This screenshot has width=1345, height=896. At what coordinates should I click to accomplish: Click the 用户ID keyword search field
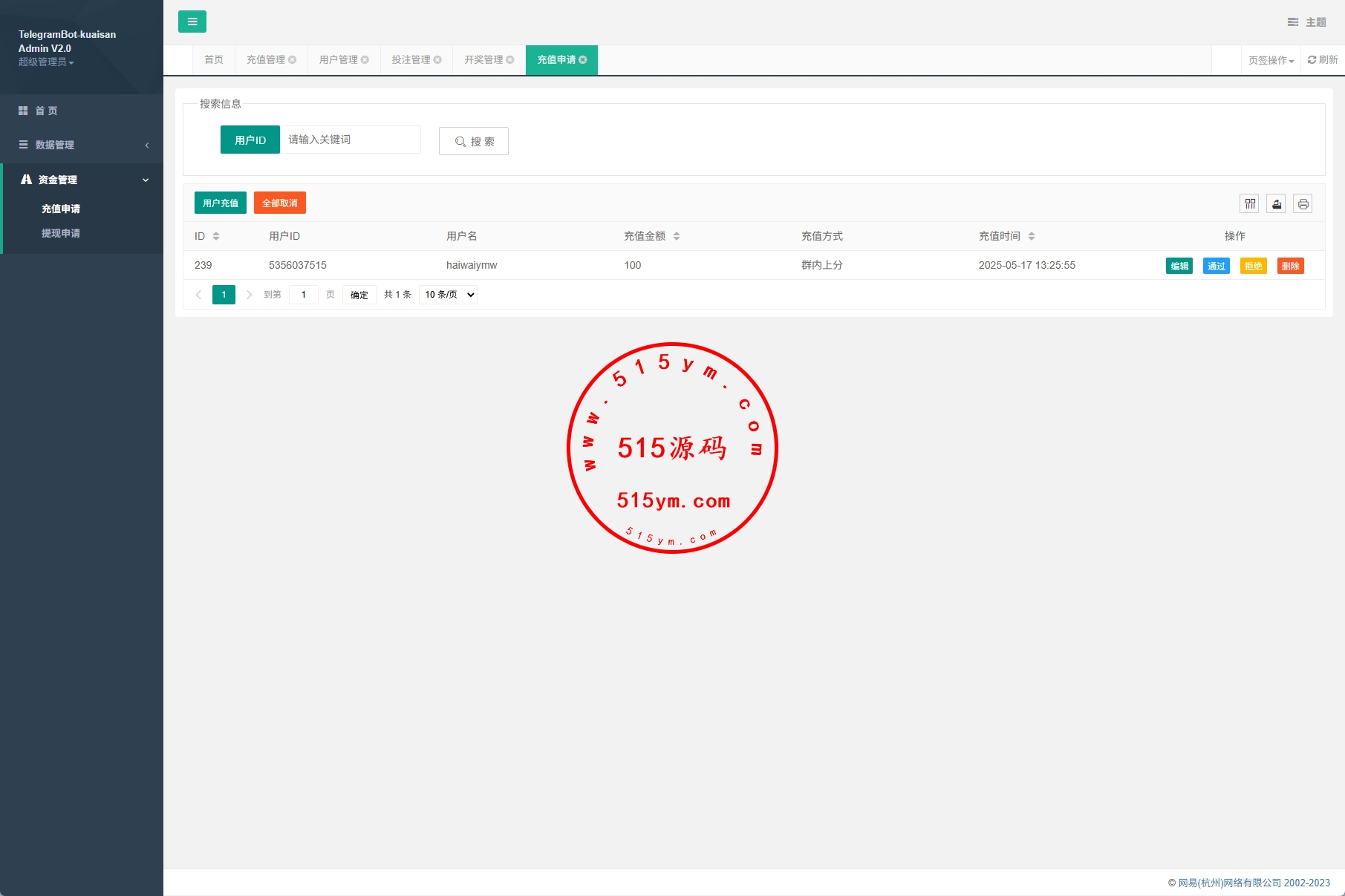pyautogui.click(x=350, y=140)
